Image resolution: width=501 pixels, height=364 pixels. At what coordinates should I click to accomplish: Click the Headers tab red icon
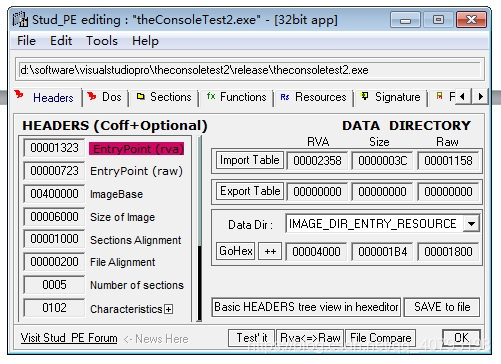point(19,95)
